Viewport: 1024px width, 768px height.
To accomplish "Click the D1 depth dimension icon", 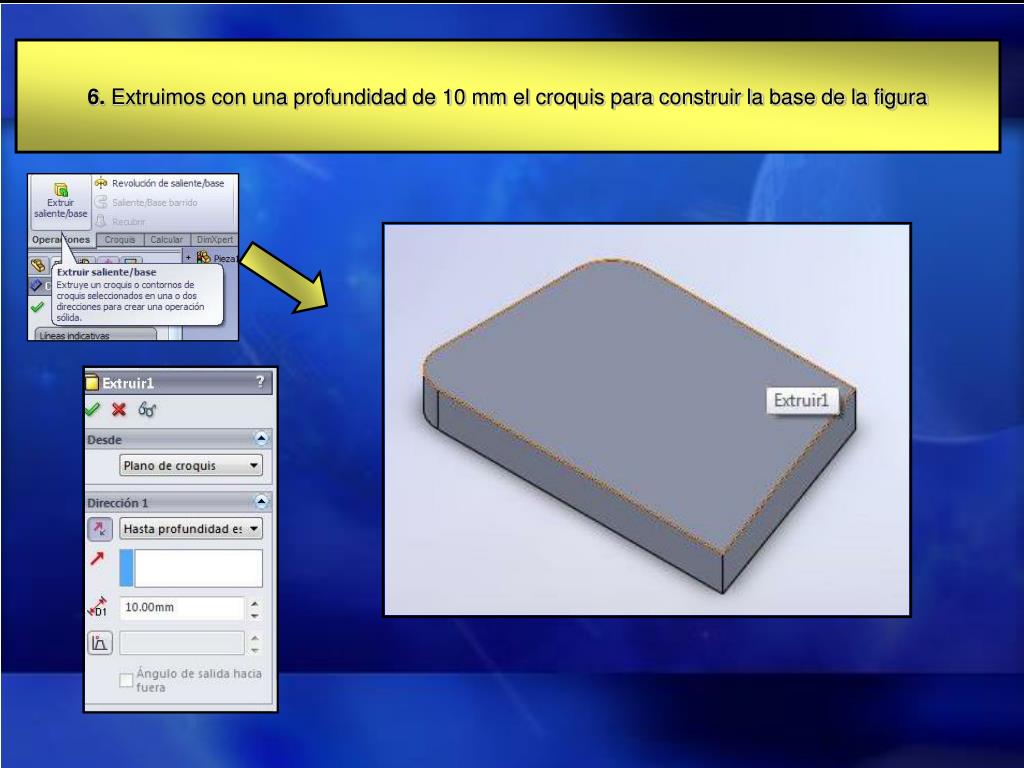I will point(98,607).
